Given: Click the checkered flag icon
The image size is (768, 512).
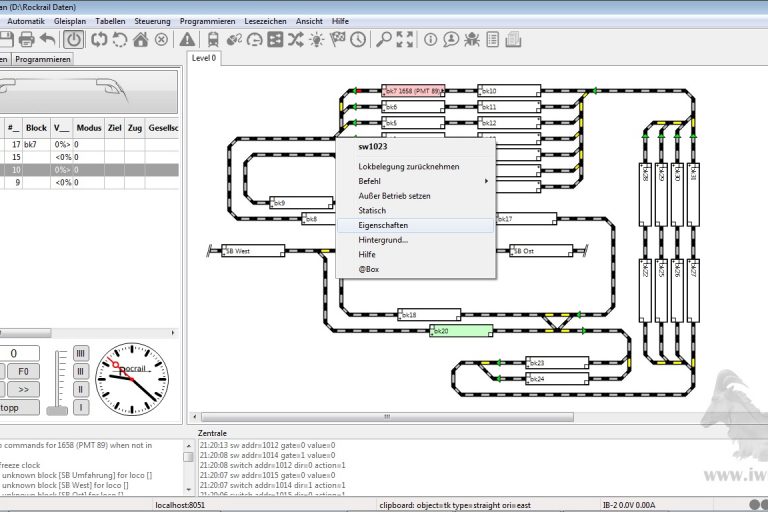Looking at the screenshot, I should coord(337,40).
